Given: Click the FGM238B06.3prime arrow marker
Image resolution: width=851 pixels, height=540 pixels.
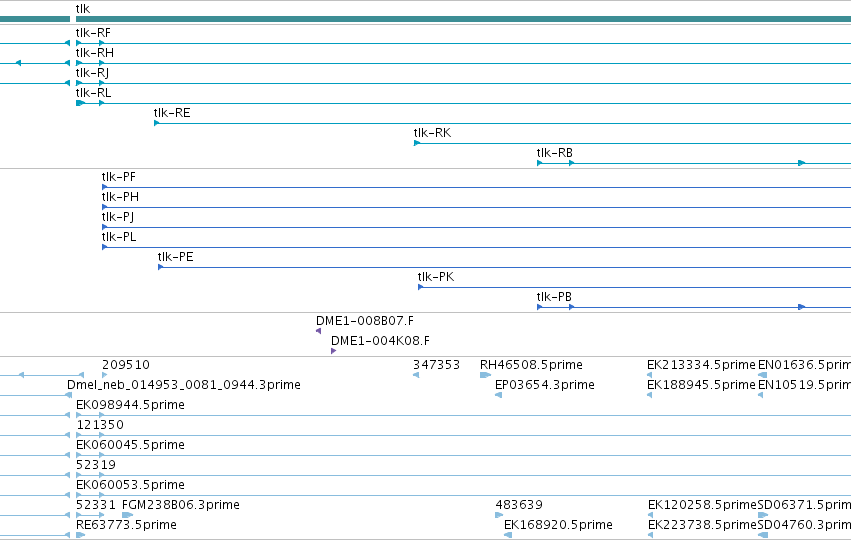Looking at the screenshot, I should [128, 515].
